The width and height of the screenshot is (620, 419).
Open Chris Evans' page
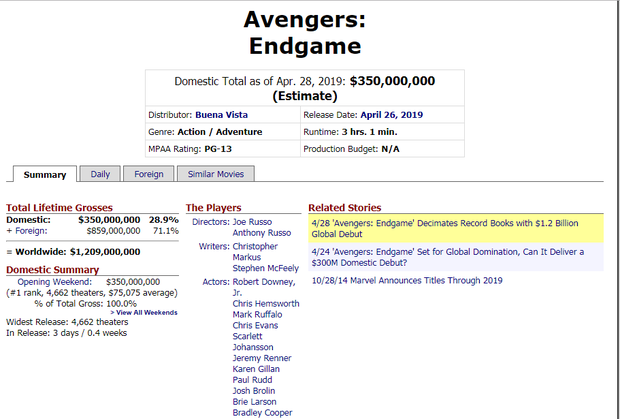pos(255,326)
